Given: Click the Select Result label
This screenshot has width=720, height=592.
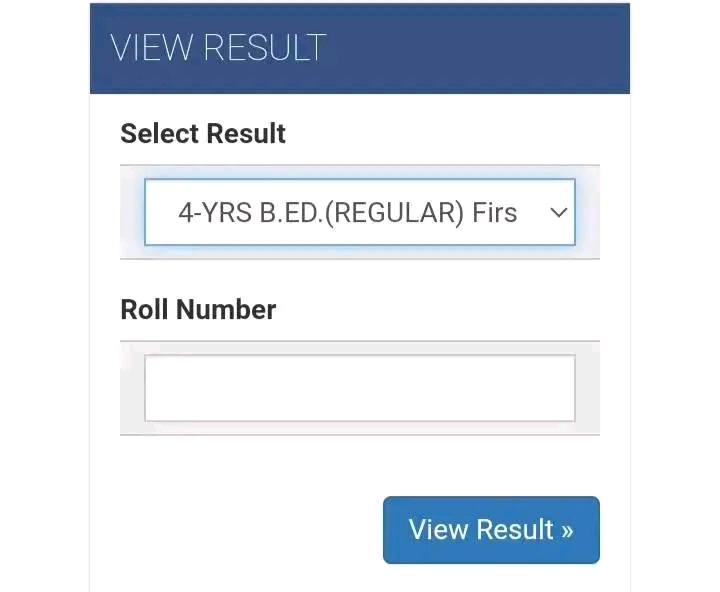Looking at the screenshot, I should pyautogui.click(x=203, y=134).
